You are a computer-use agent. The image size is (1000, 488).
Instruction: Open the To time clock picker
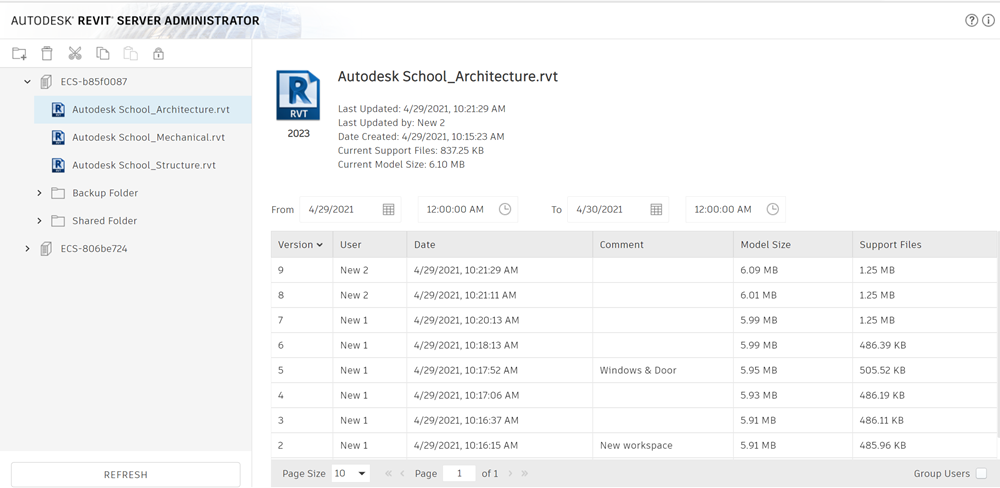pyautogui.click(x=772, y=209)
